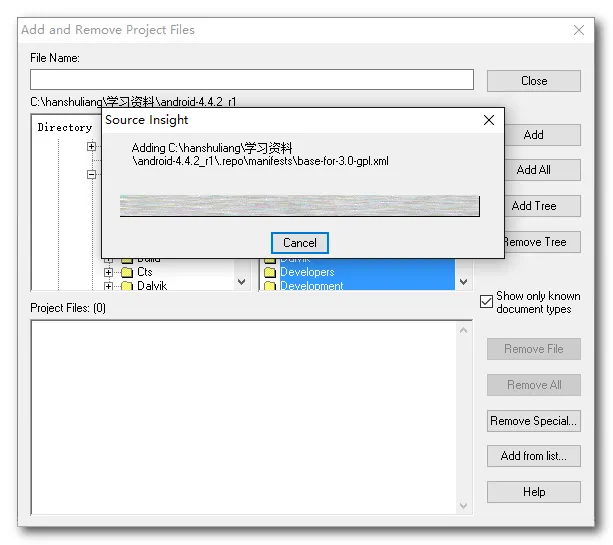
Task: Click the adding progress bar
Action: [299, 206]
